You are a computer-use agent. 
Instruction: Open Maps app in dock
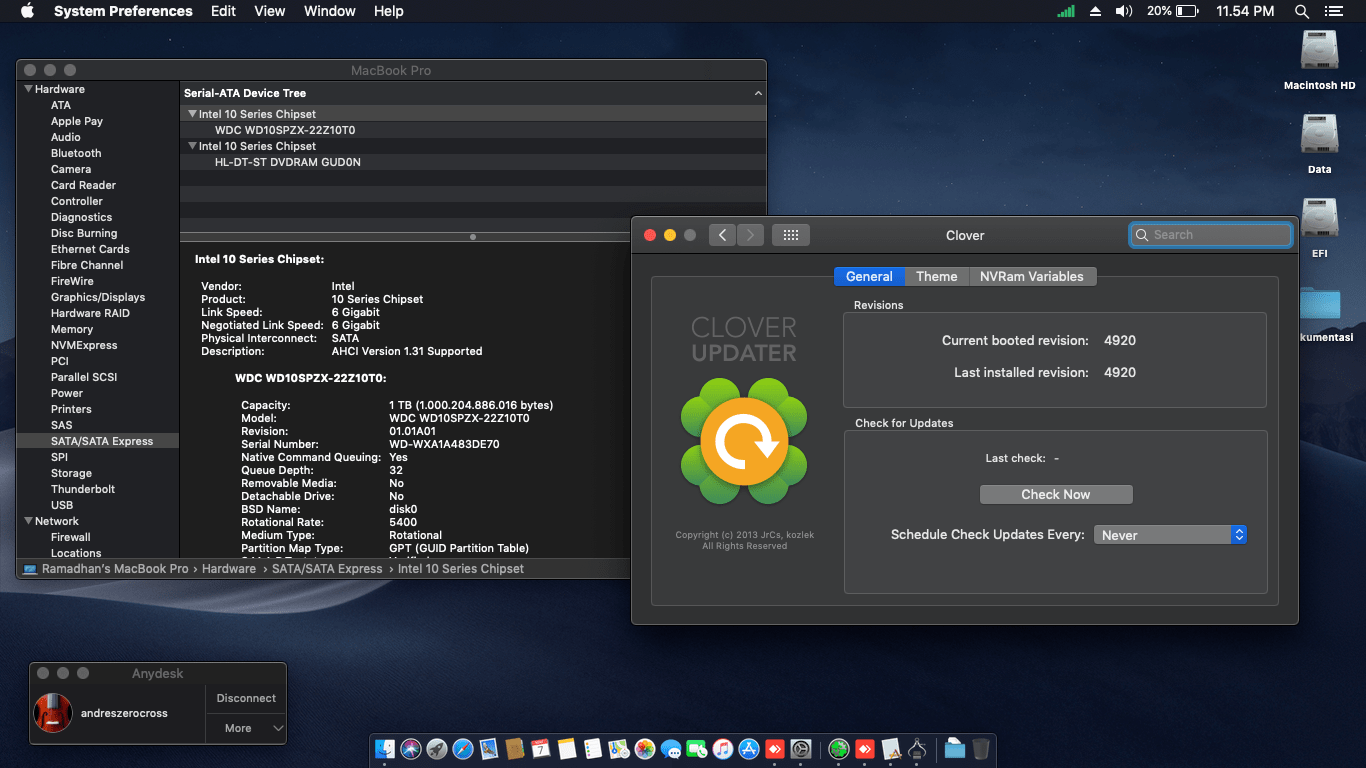click(619, 748)
